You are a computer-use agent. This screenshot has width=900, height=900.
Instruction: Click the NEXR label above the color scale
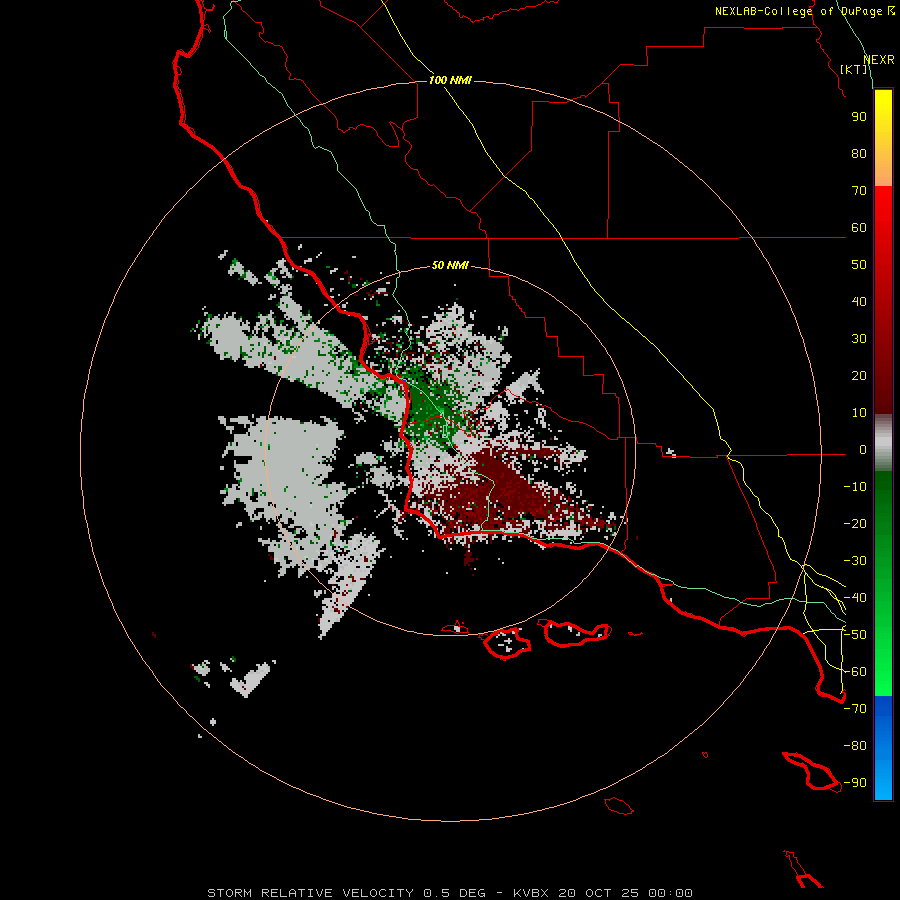[x=879, y=60]
